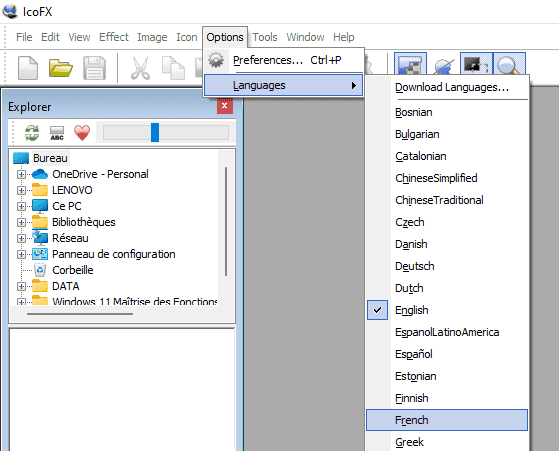Select ChineseTraditional language
Viewport: 559px width, 451px height.
tap(447, 200)
